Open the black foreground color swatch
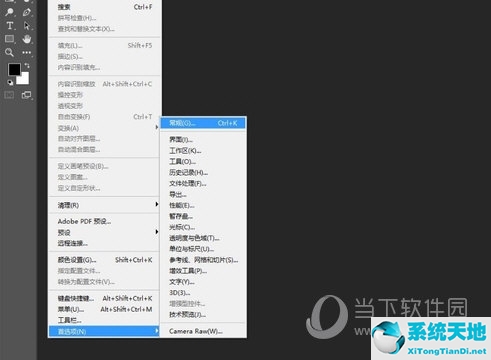The width and height of the screenshot is (491, 360). pyautogui.click(x=14, y=69)
